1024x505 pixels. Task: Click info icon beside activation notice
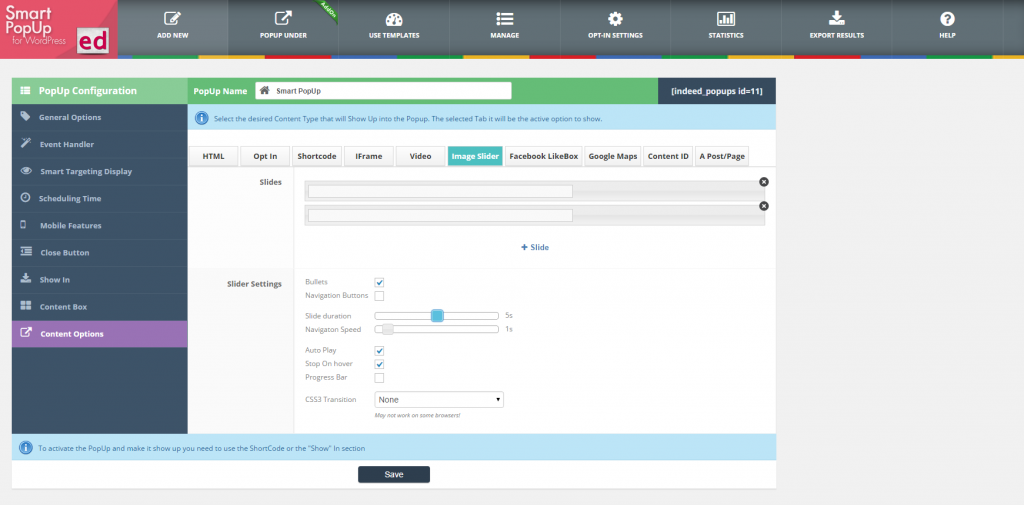point(25,448)
